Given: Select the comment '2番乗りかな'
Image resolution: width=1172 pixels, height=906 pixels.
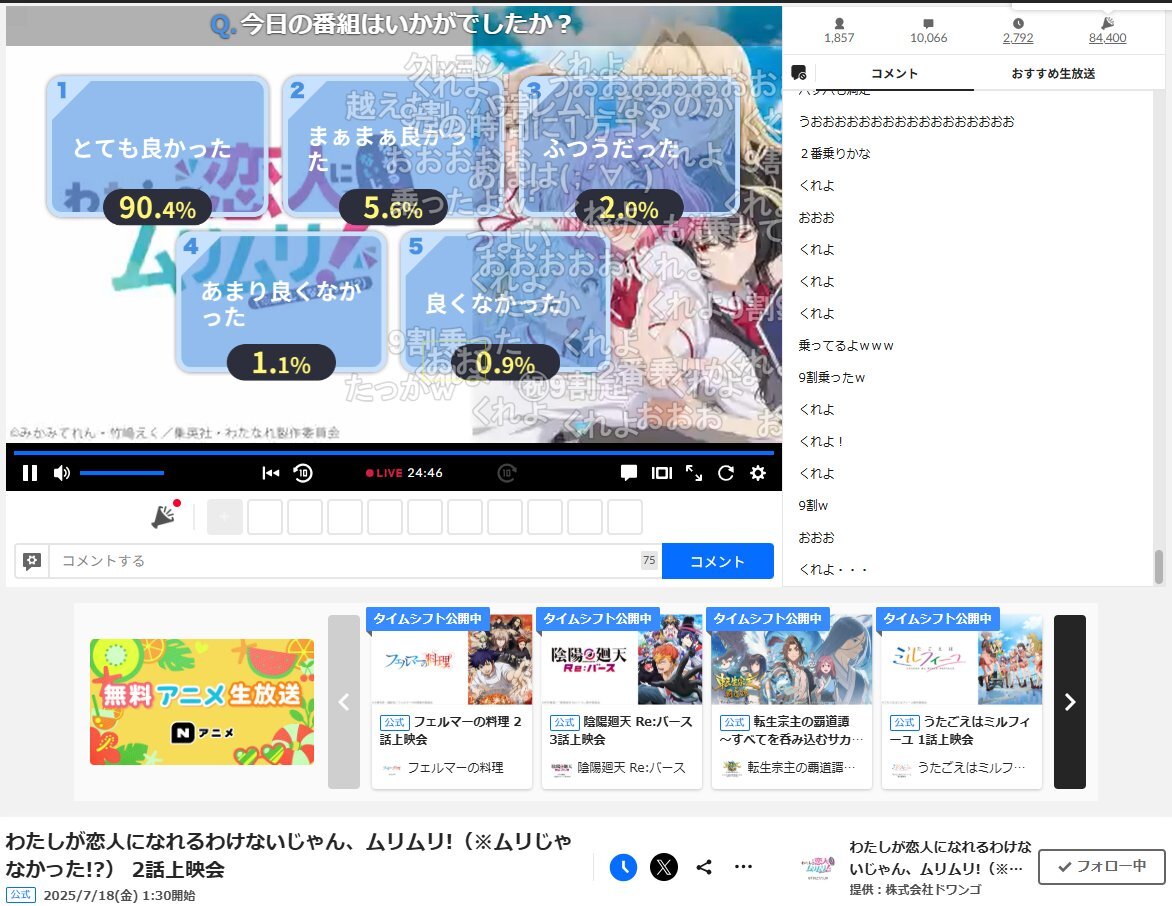Looking at the screenshot, I should 835,153.
